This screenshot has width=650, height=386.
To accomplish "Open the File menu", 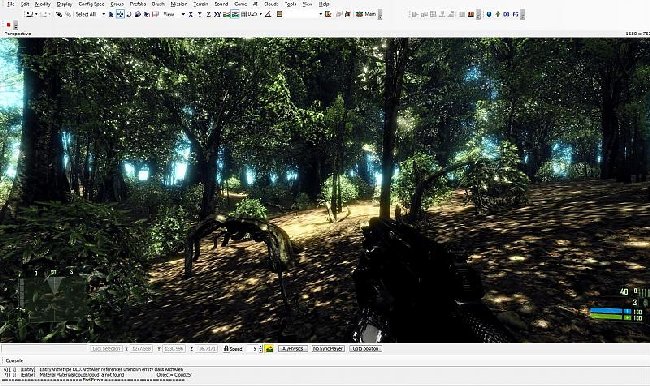I will coord(11,4).
